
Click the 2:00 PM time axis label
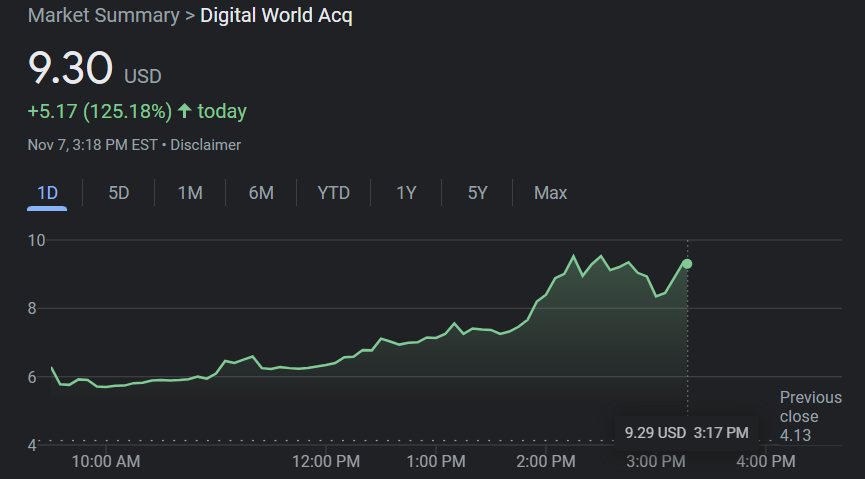click(547, 461)
